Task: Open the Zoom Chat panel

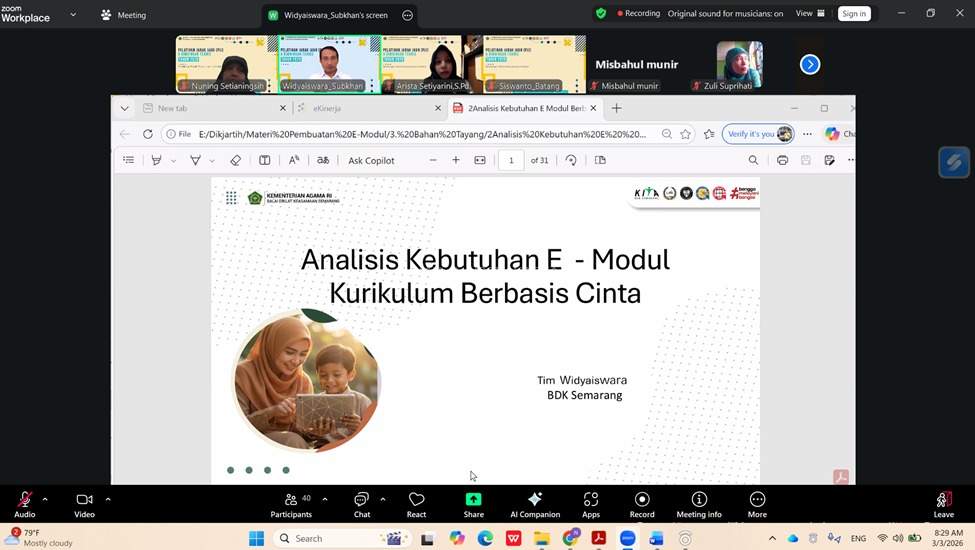Action: click(361, 501)
